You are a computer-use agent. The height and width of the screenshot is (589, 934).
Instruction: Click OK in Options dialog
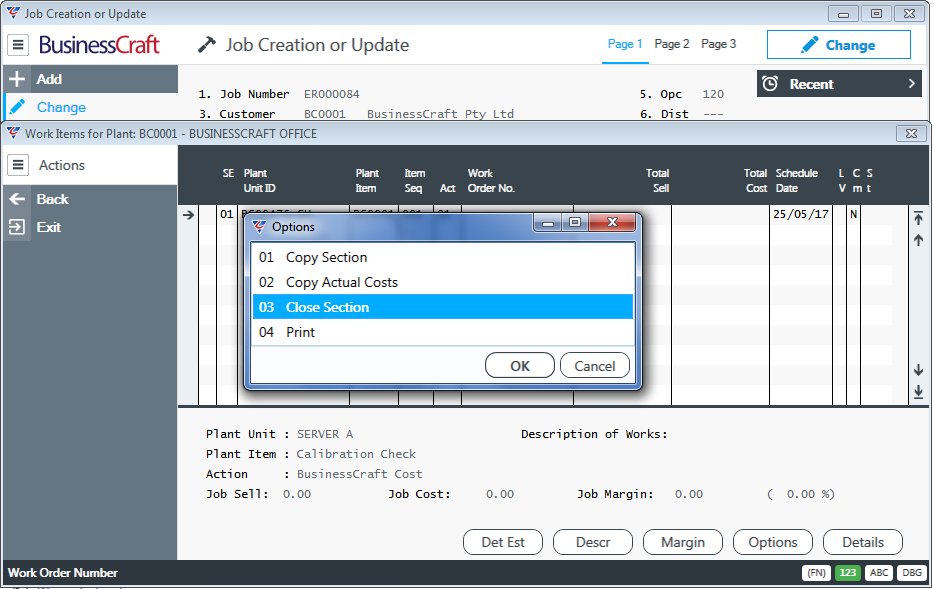pyautogui.click(x=519, y=366)
